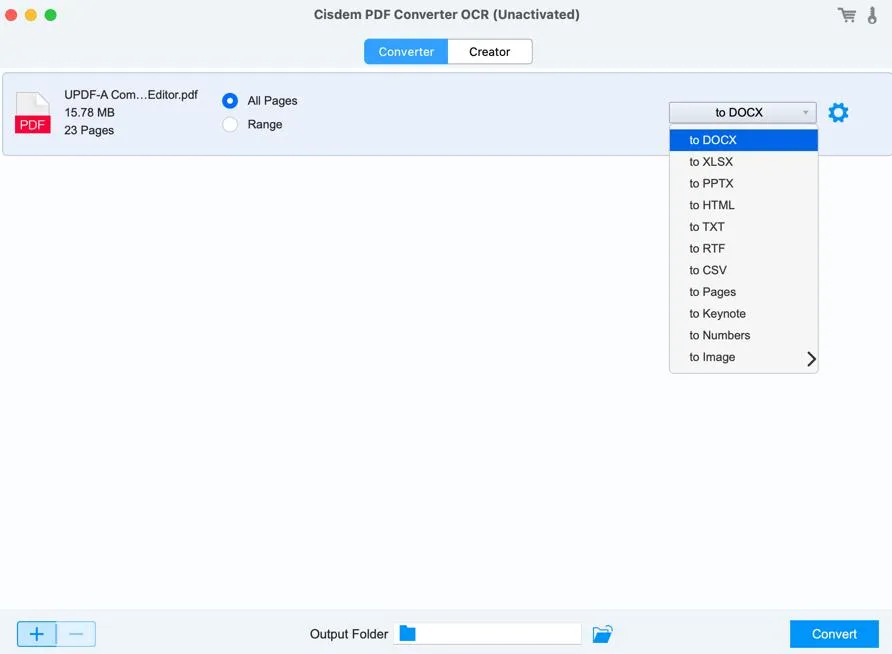
Task: Choose to CSV output format
Action: coord(744,270)
